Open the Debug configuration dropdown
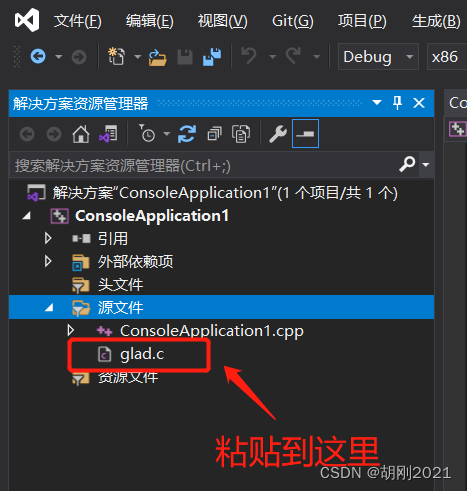The height and width of the screenshot is (491, 467). (x=378, y=57)
